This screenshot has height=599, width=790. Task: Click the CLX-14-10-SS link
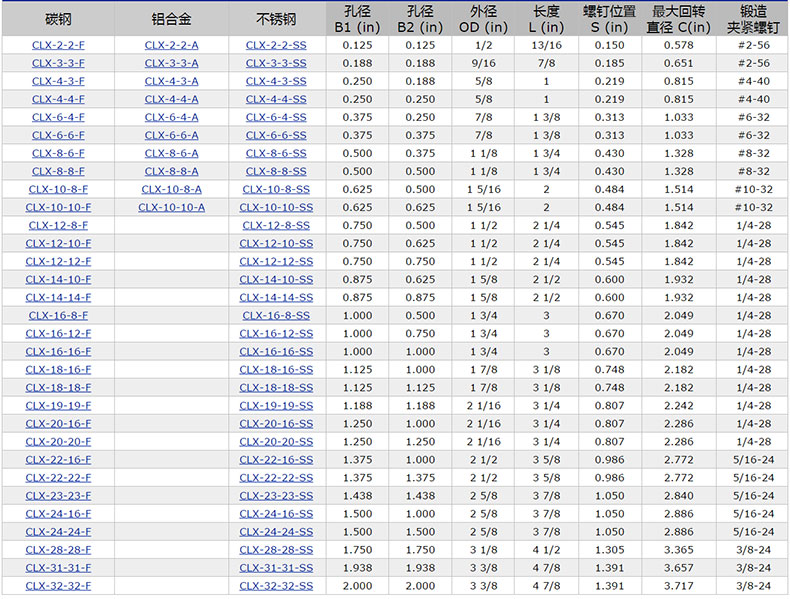click(276, 279)
